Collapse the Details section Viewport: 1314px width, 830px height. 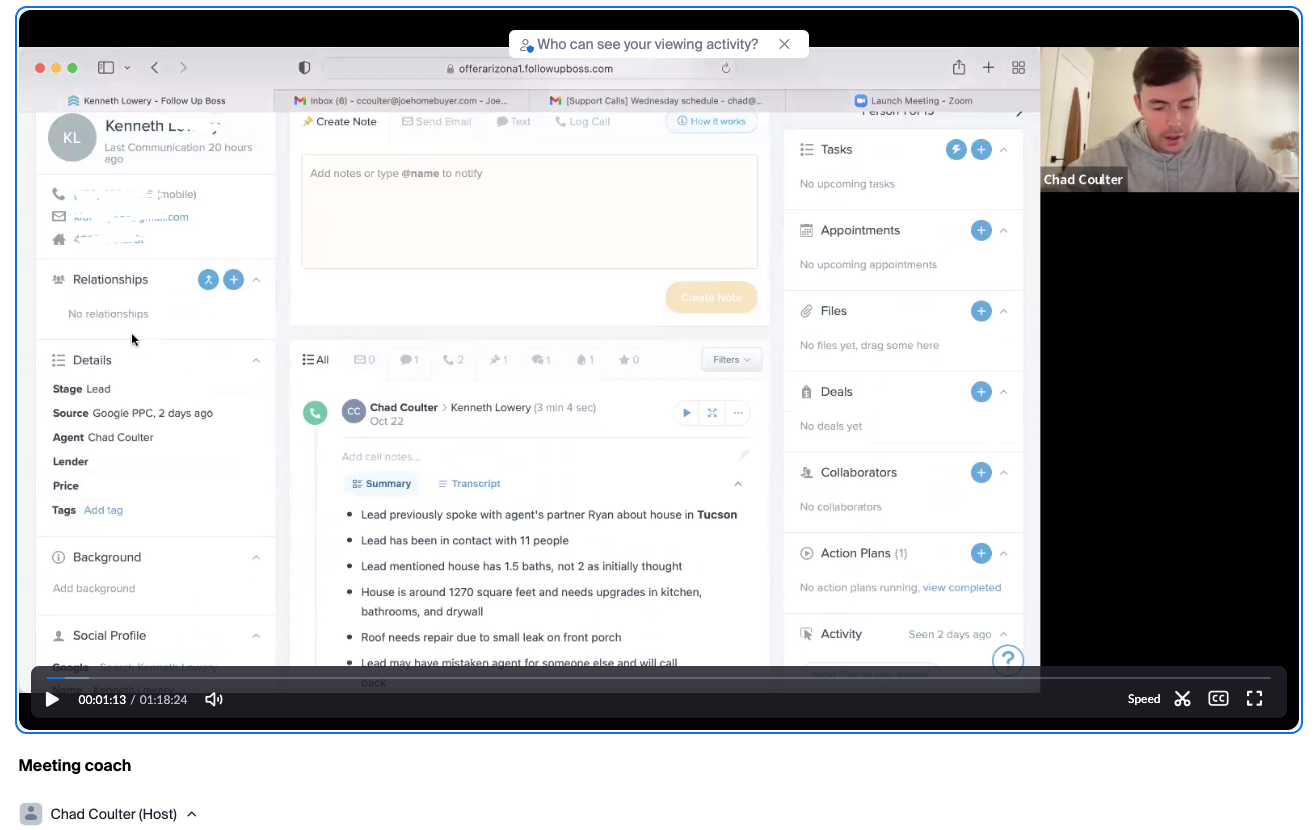point(256,360)
